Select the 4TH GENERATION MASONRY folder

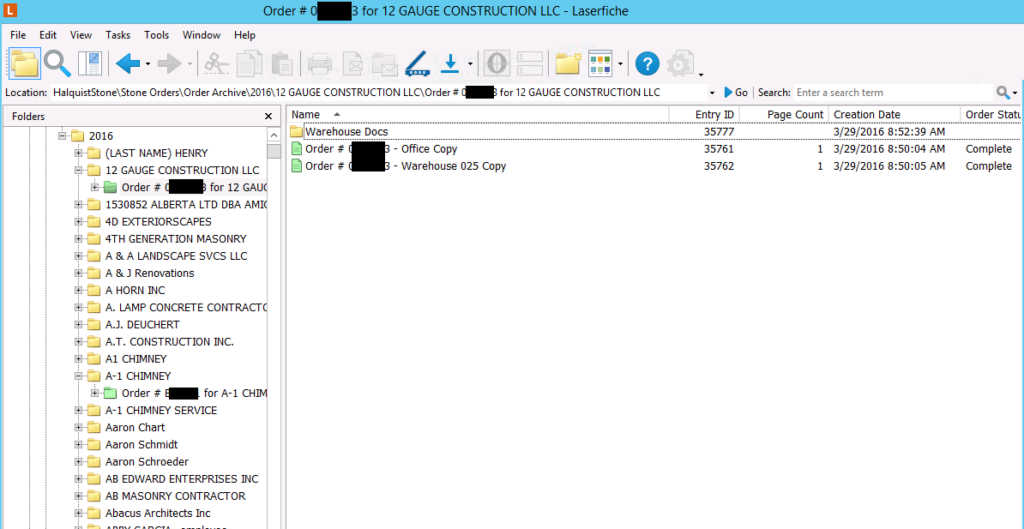pyautogui.click(x=176, y=239)
